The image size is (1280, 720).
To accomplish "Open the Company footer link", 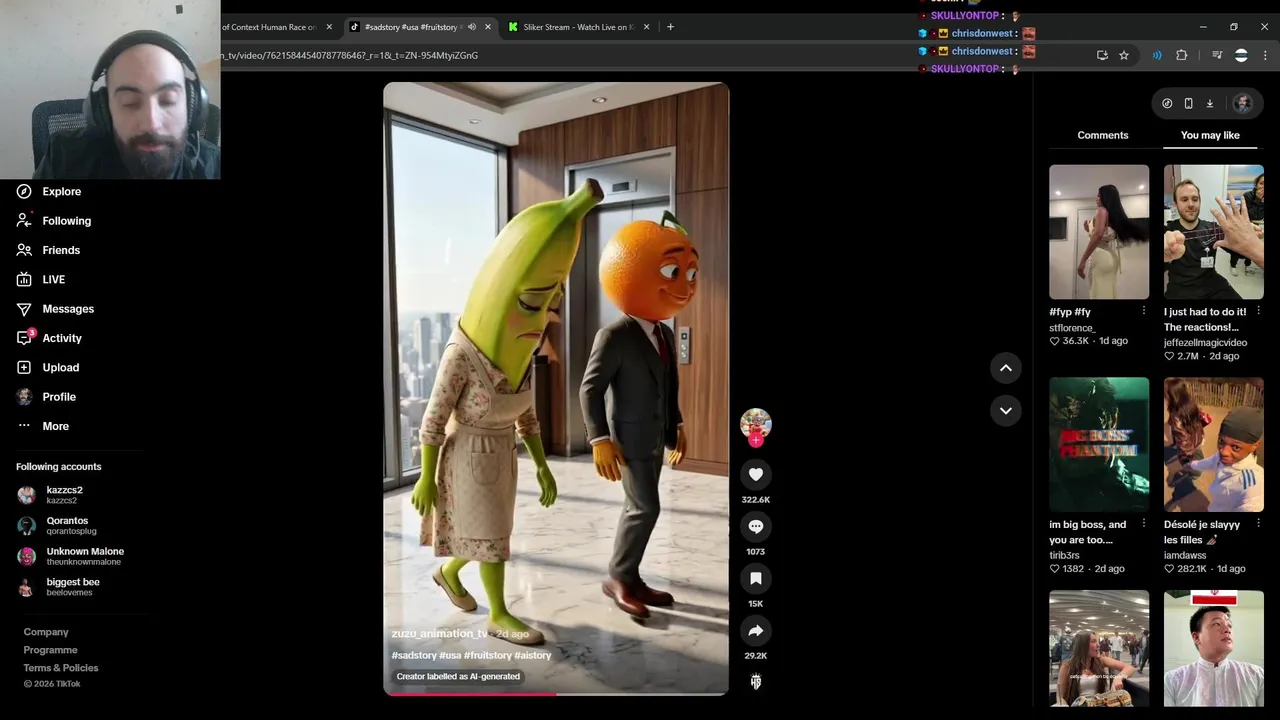I will click(46, 632).
